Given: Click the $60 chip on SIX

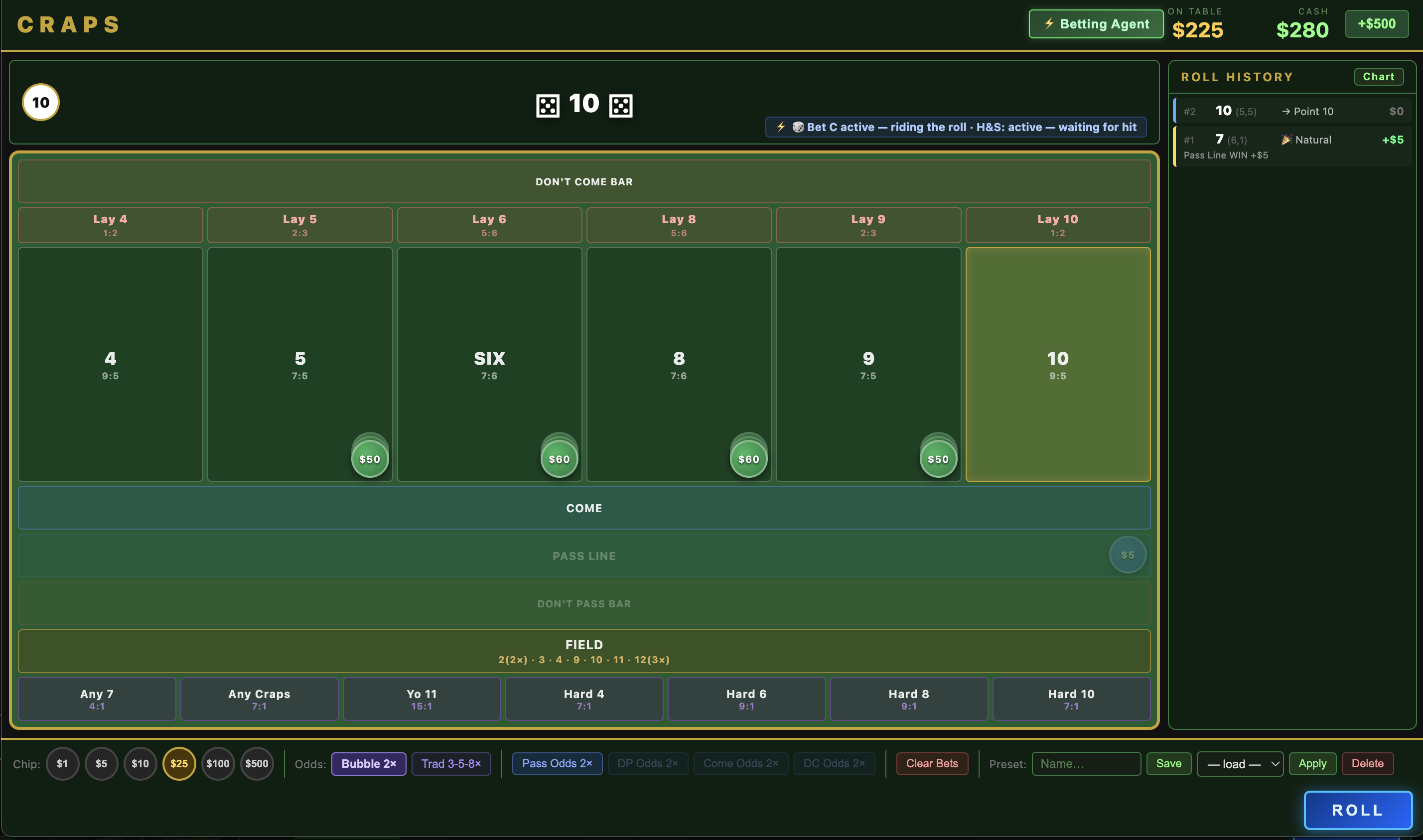Looking at the screenshot, I should tap(559, 458).
